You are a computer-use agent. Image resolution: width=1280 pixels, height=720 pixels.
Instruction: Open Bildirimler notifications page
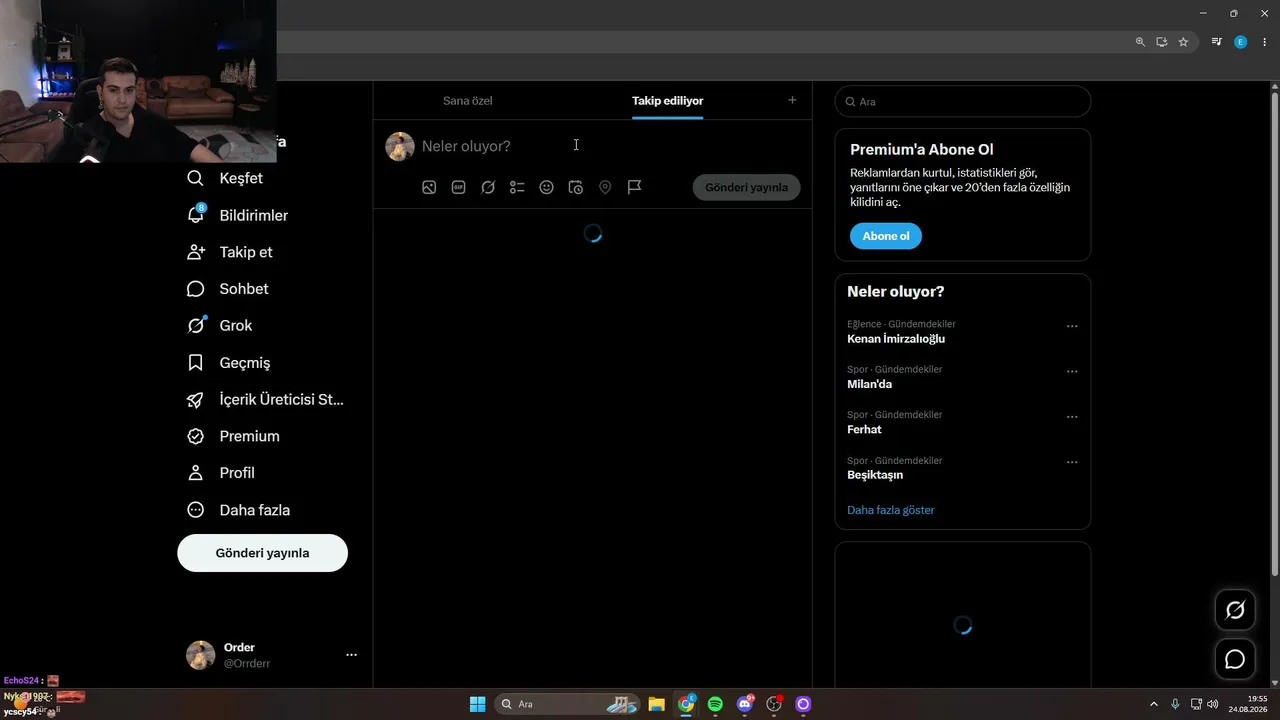tap(237, 215)
